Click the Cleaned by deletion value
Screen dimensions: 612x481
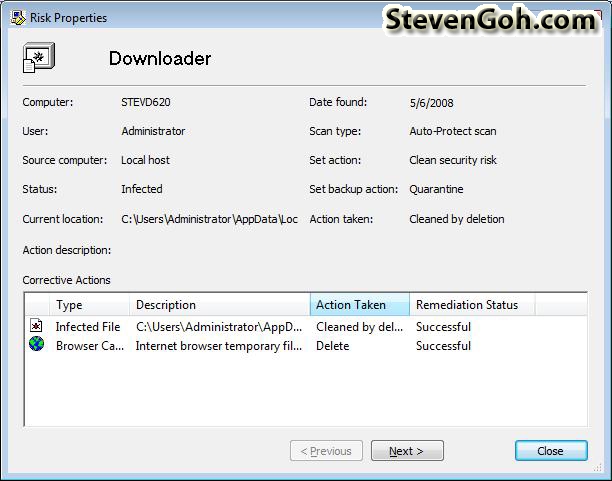(457, 219)
